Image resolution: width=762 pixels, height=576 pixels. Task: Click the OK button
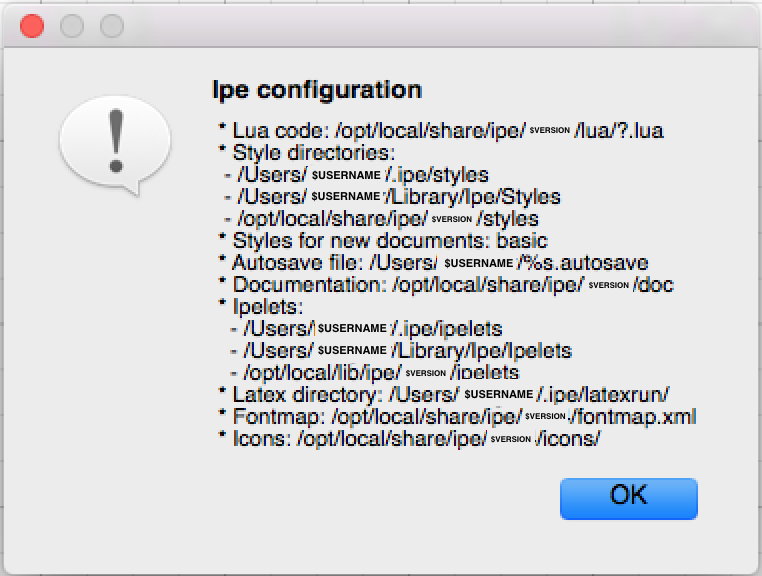coord(628,497)
